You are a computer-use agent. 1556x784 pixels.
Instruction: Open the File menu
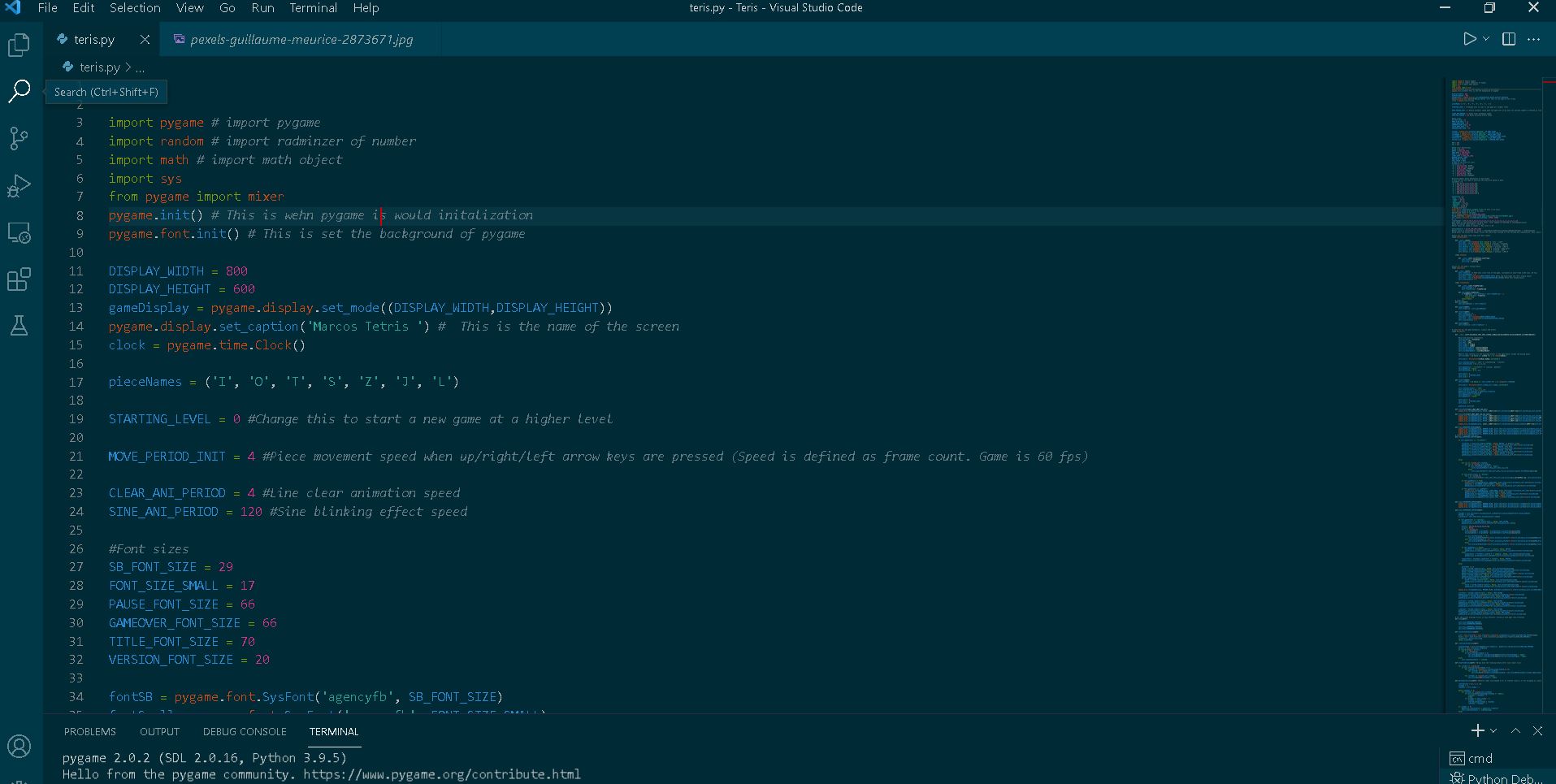[48, 8]
